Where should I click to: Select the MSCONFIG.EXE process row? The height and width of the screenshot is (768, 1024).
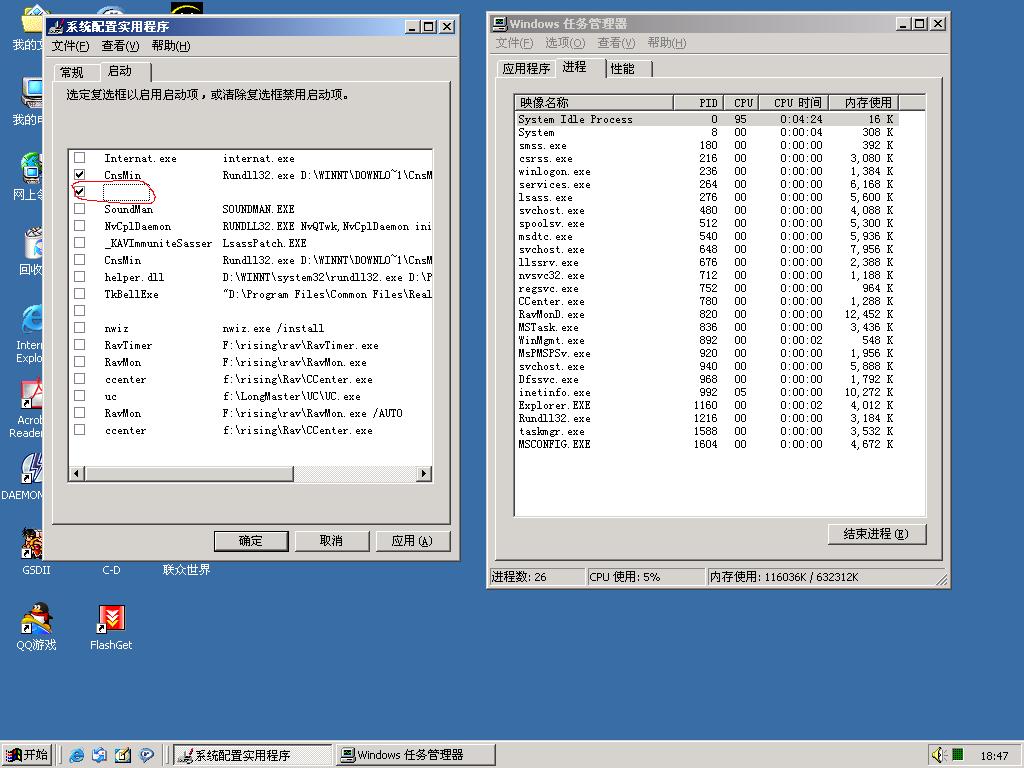(x=707, y=444)
